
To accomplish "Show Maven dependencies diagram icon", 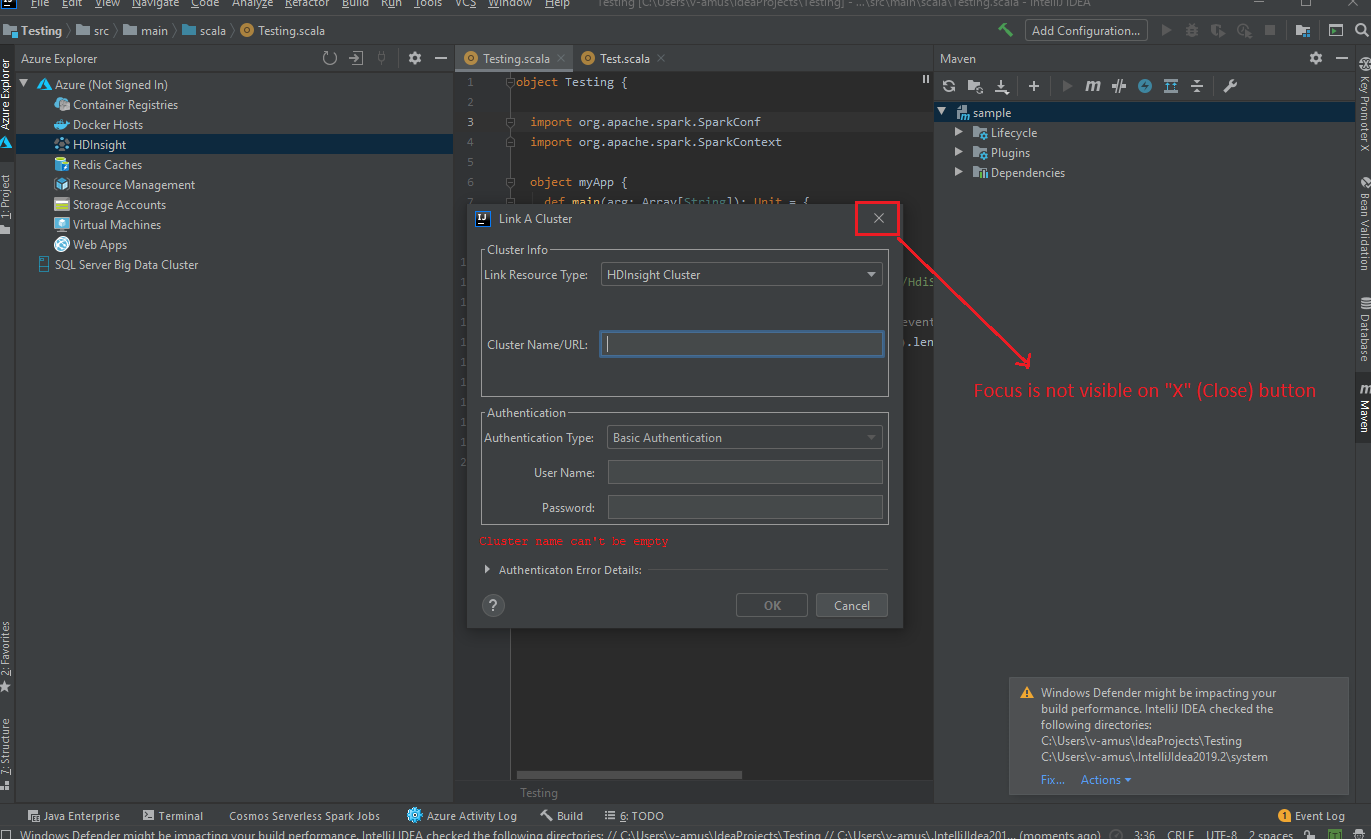I will [1171, 86].
